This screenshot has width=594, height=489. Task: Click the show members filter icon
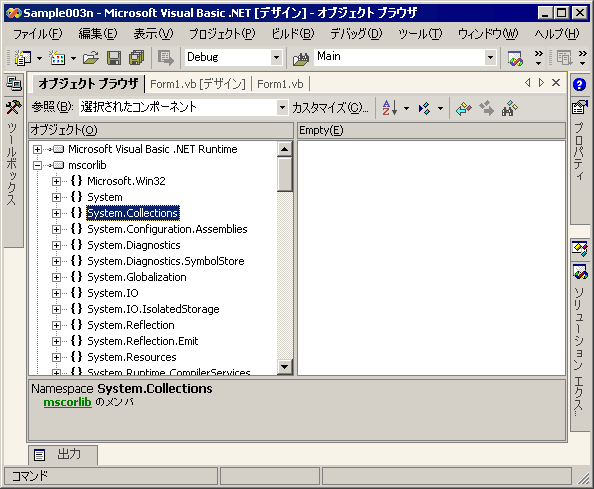[x=424, y=109]
